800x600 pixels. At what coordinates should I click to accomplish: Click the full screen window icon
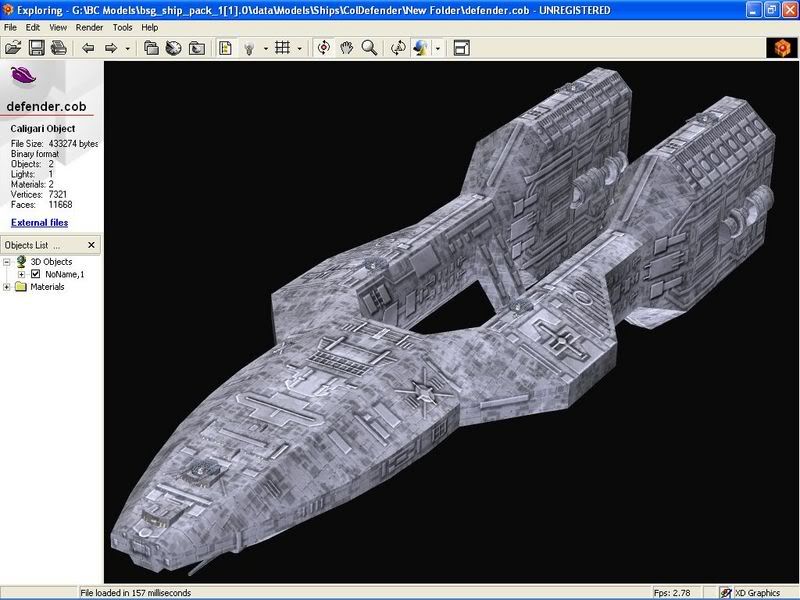tap(462, 48)
